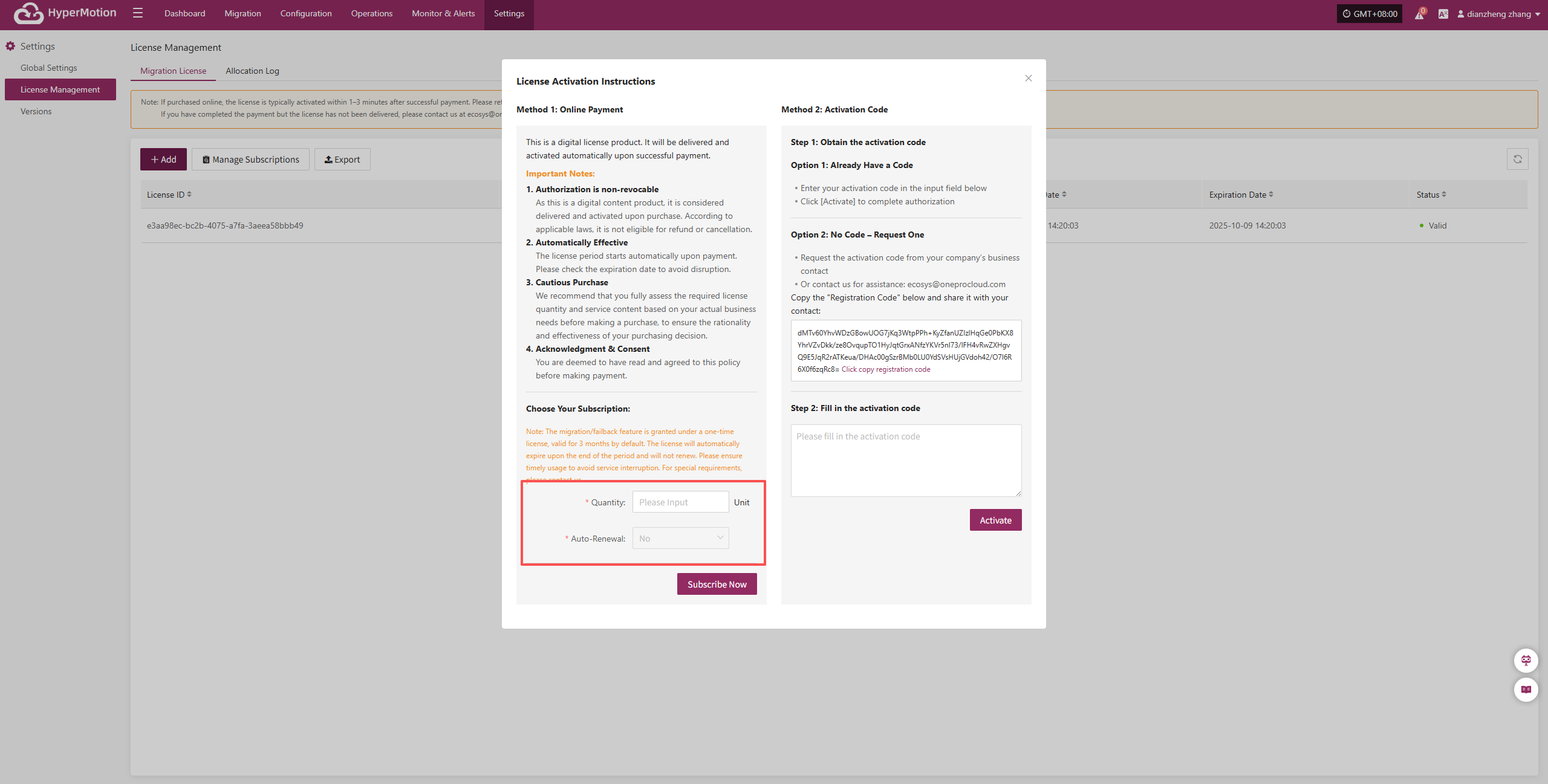Toggle the hamburger sidebar menu icon
Viewport: 1548px width, 784px height.
point(138,13)
